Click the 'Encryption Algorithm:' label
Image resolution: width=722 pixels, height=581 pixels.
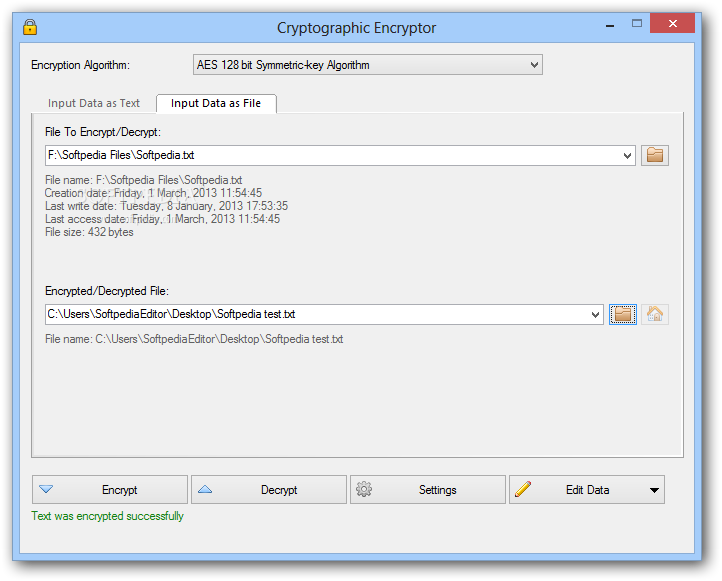pos(81,65)
